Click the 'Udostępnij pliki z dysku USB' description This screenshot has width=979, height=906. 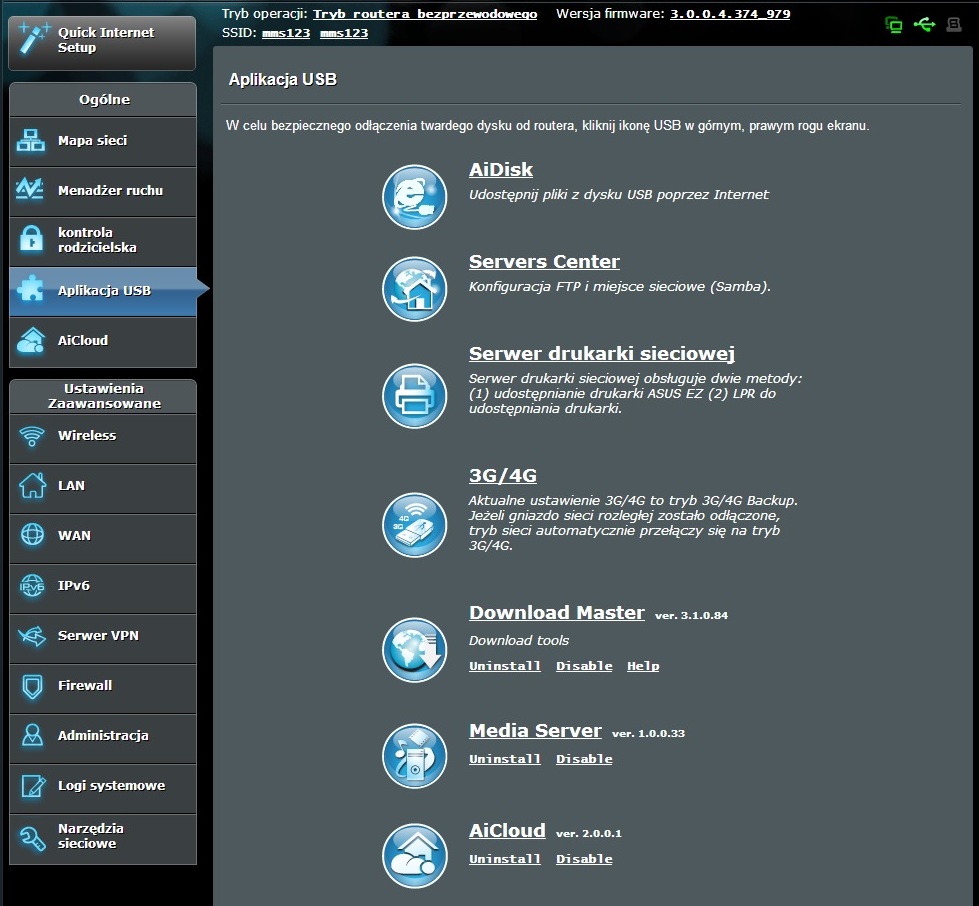[x=619, y=195]
